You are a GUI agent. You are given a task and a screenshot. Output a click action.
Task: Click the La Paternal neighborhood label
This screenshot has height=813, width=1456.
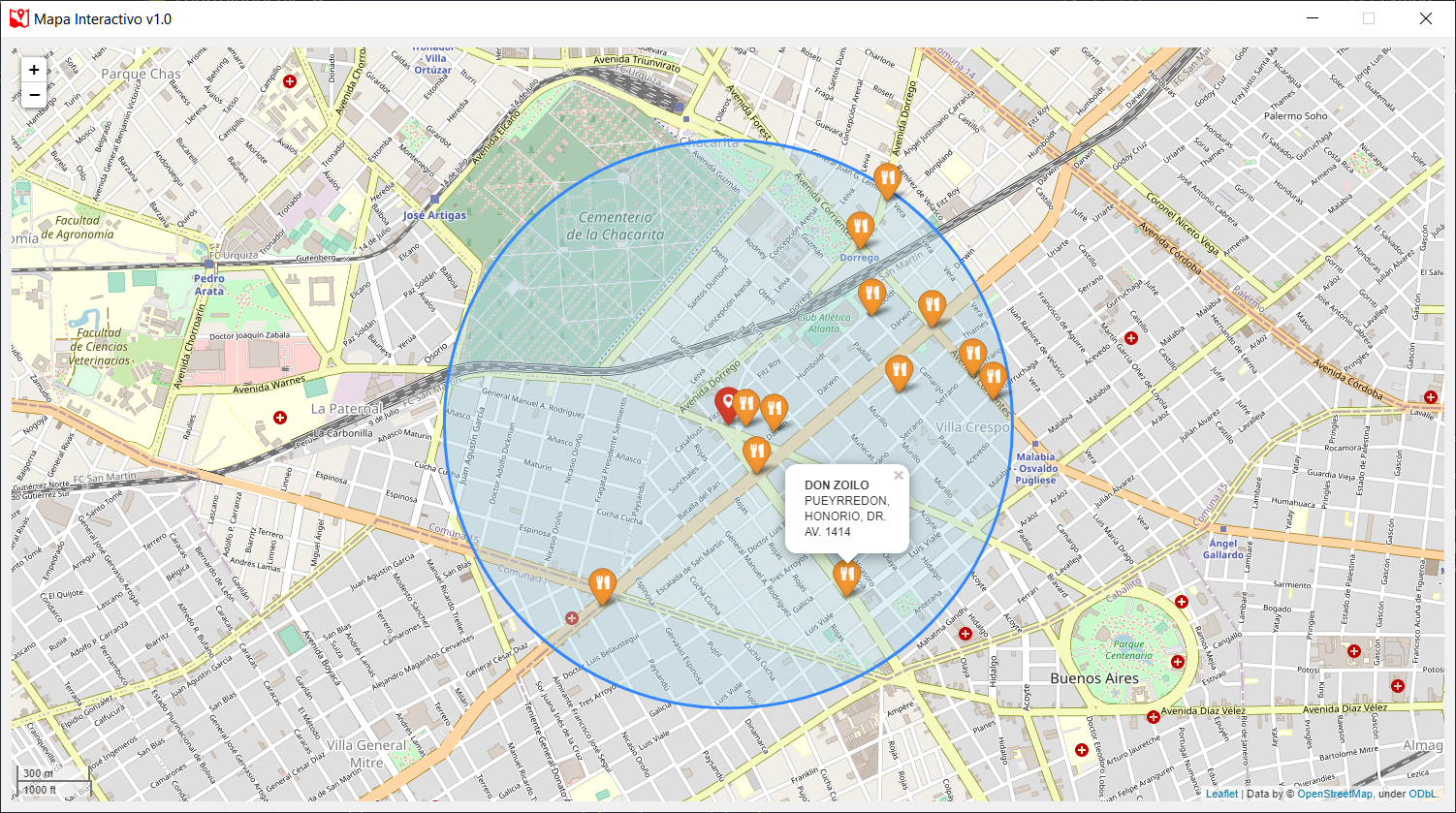pyautogui.click(x=346, y=409)
